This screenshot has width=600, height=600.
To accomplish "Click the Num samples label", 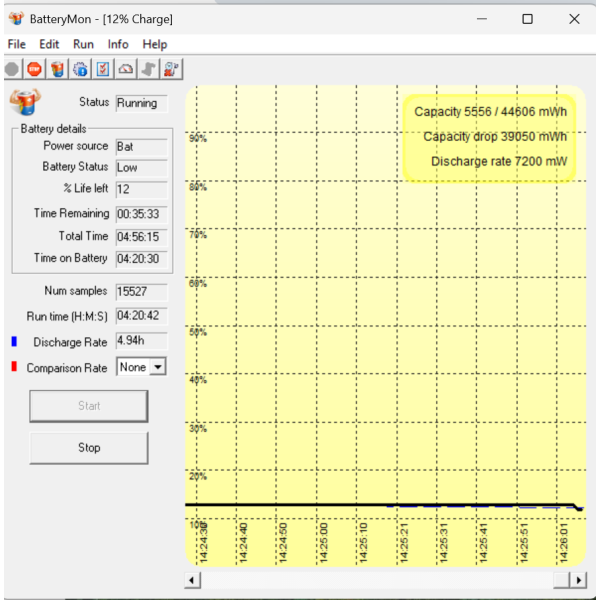I will click(x=76, y=291).
